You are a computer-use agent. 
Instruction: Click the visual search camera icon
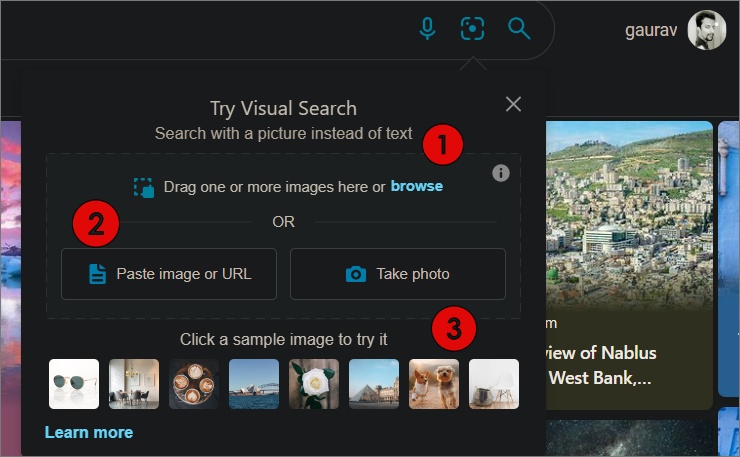coord(472,29)
